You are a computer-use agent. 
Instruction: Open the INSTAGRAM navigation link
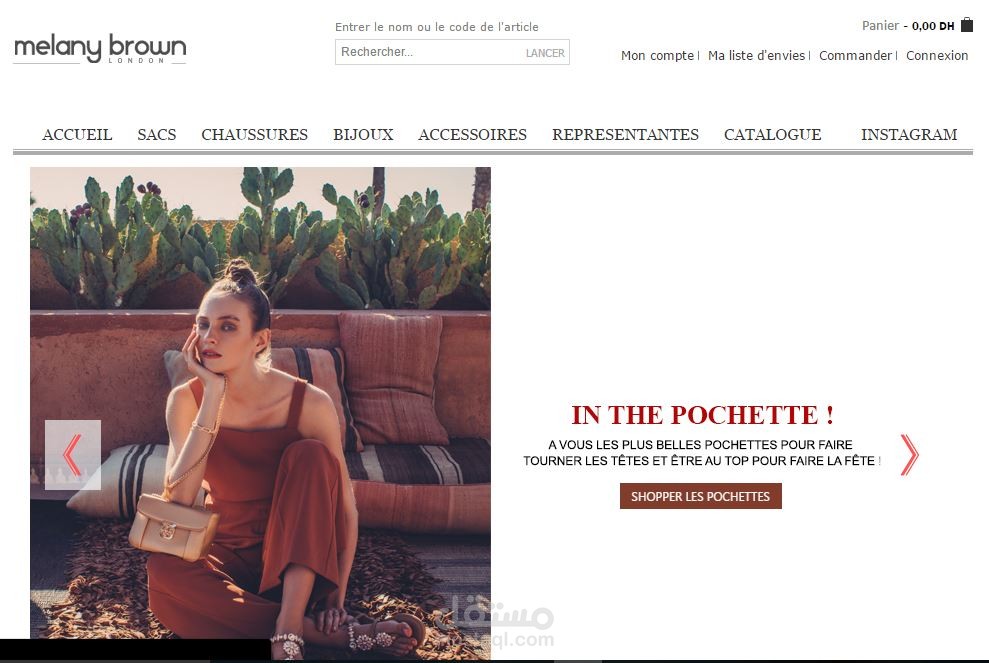[909, 134]
